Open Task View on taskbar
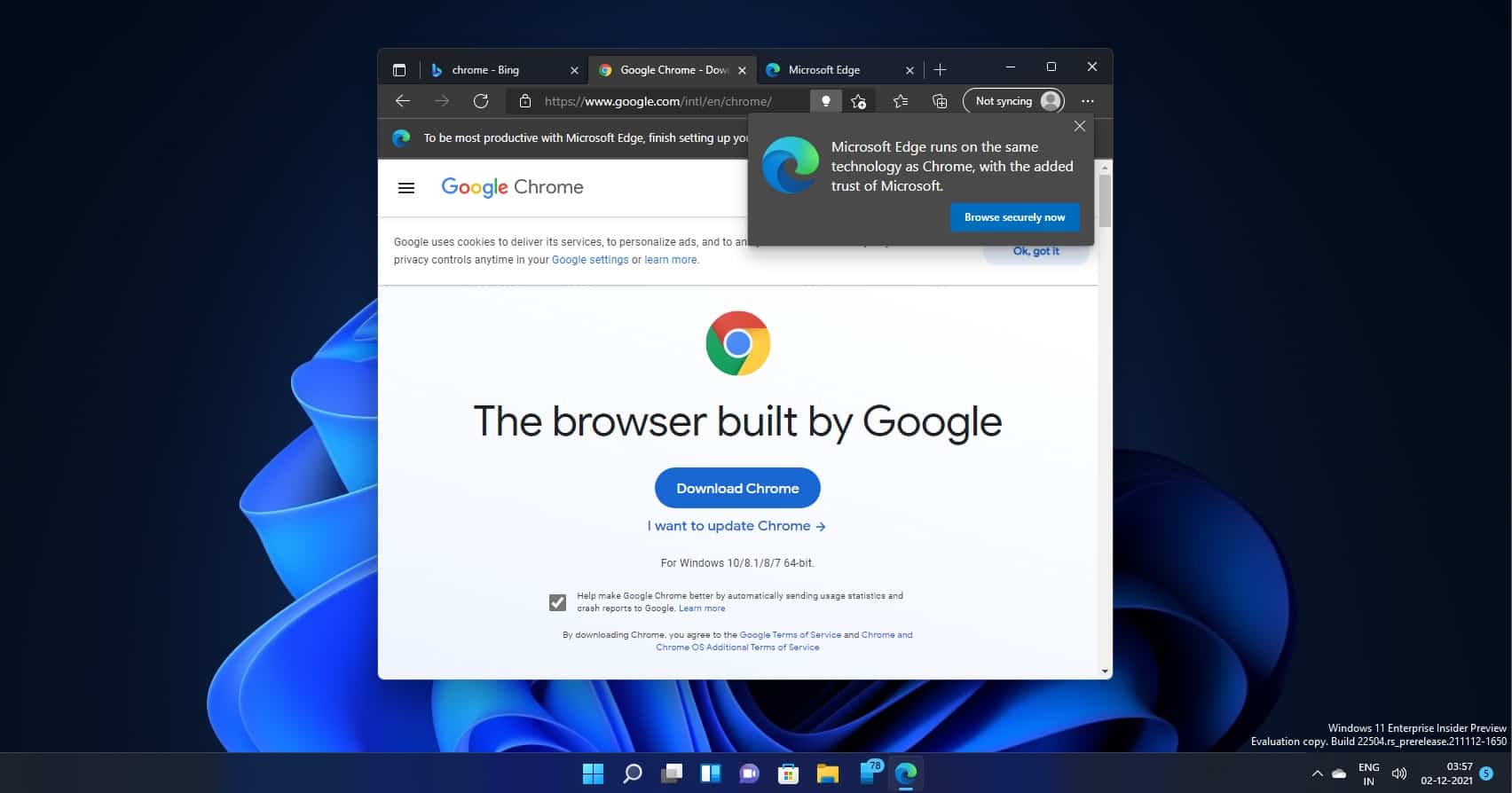This screenshot has width=1512, height=793. pyautogui.click(x=672, y=773)
